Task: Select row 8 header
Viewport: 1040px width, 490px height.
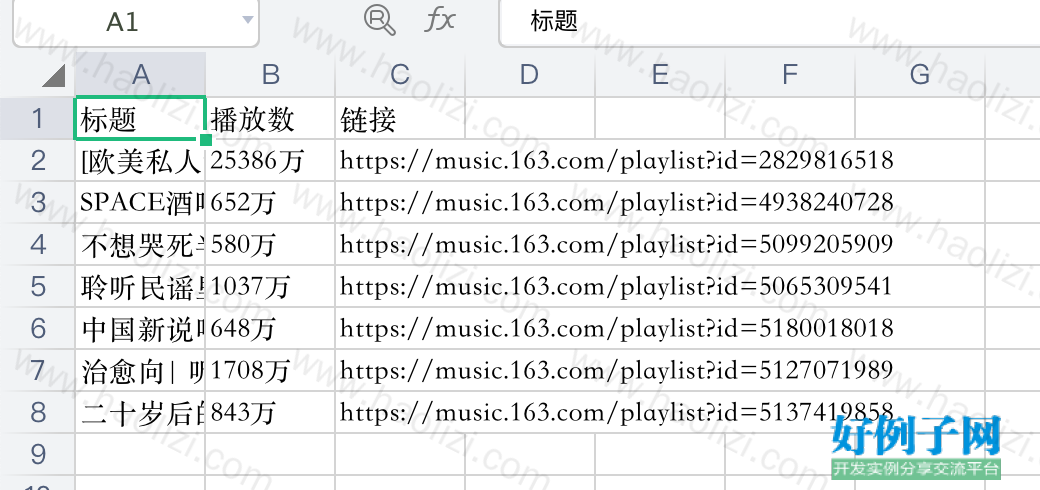Action: (x=37, y=411)
